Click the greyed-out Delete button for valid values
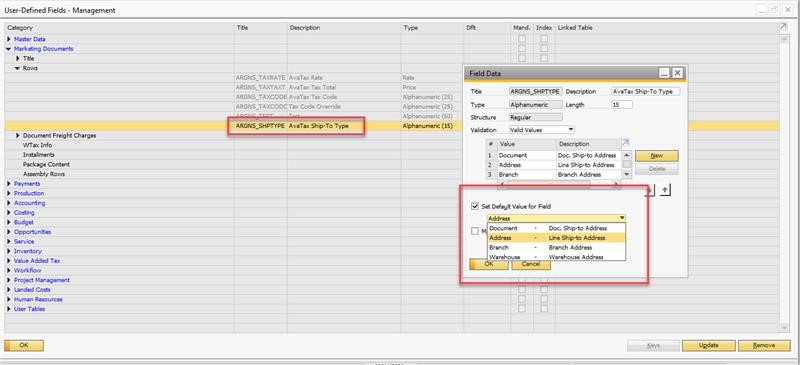 pyautogui.click(x=657, y=169)
